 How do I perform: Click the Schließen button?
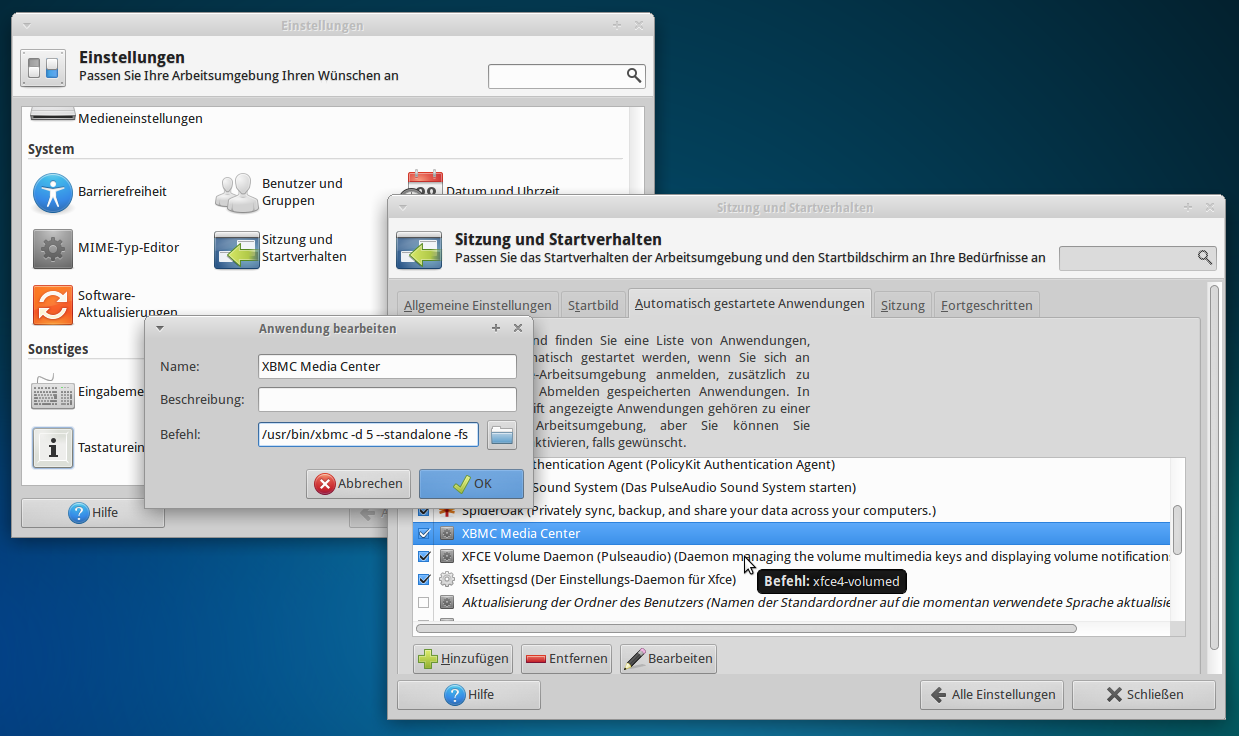click(1144, 695)
